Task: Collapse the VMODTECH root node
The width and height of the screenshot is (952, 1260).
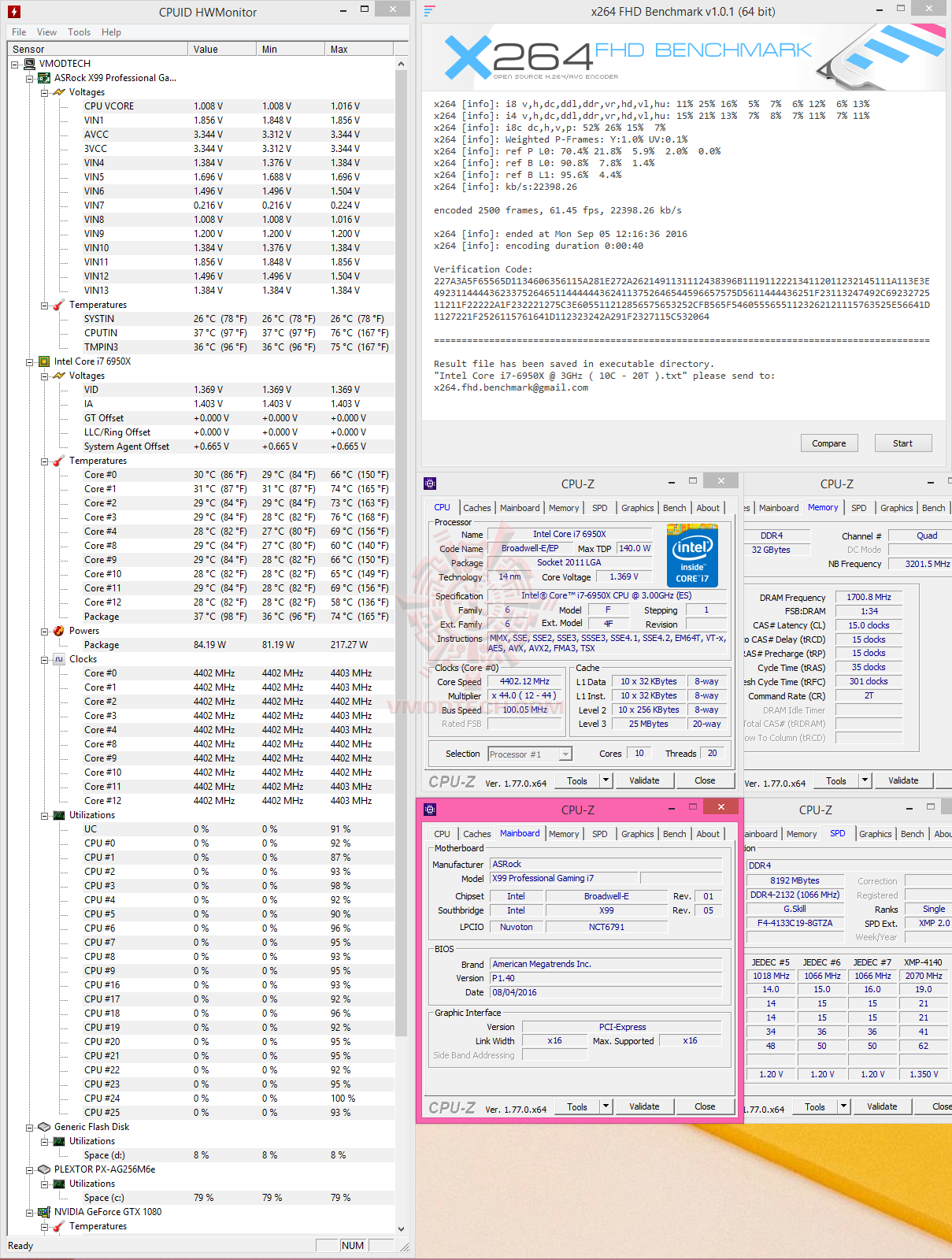Action: [15, 64]
